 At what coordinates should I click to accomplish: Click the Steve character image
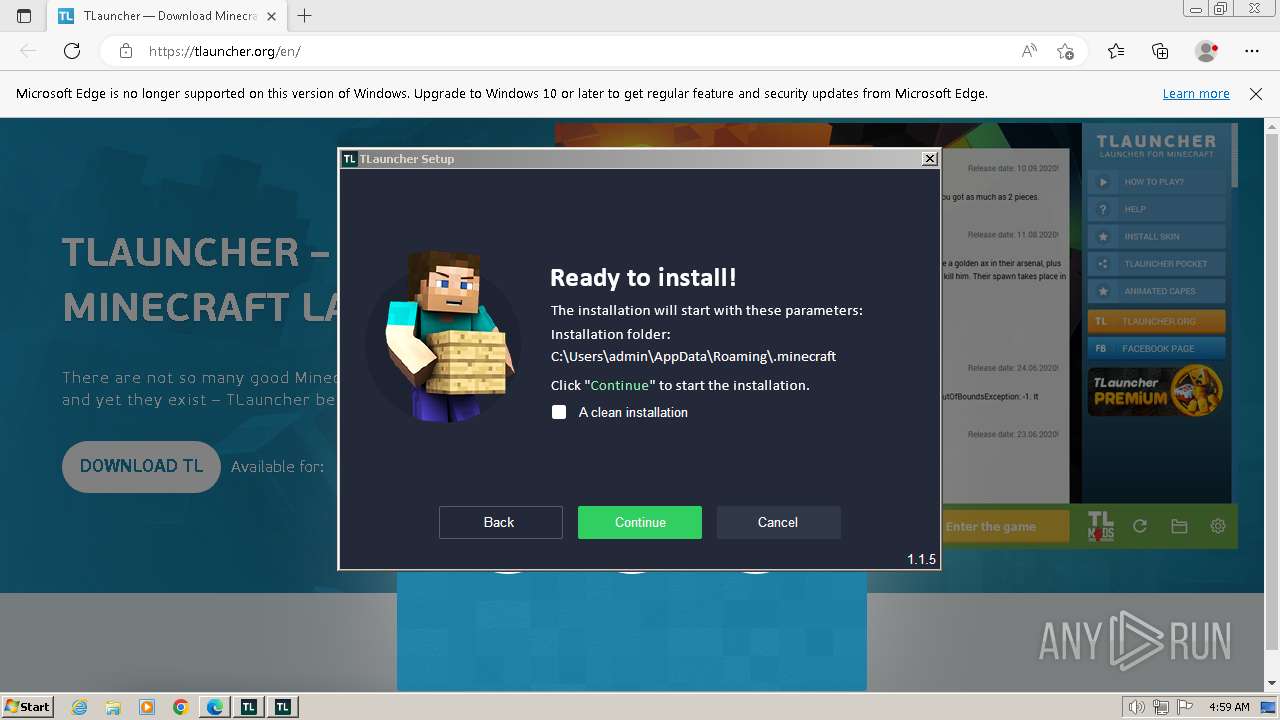click(444, 336)
